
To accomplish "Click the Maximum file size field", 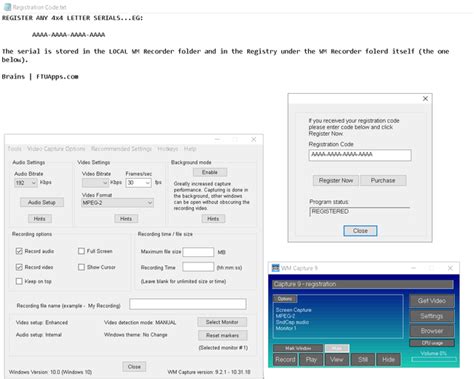I will tap(198, 252).
